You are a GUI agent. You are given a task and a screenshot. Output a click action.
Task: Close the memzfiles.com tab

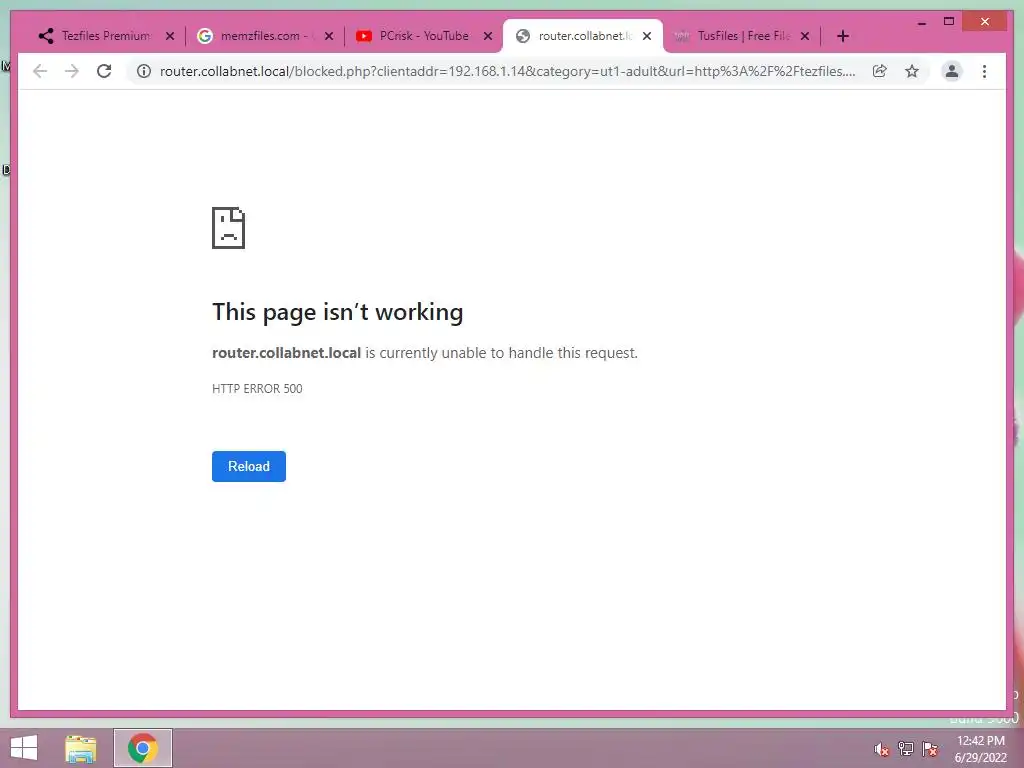(x=329, y=36)
